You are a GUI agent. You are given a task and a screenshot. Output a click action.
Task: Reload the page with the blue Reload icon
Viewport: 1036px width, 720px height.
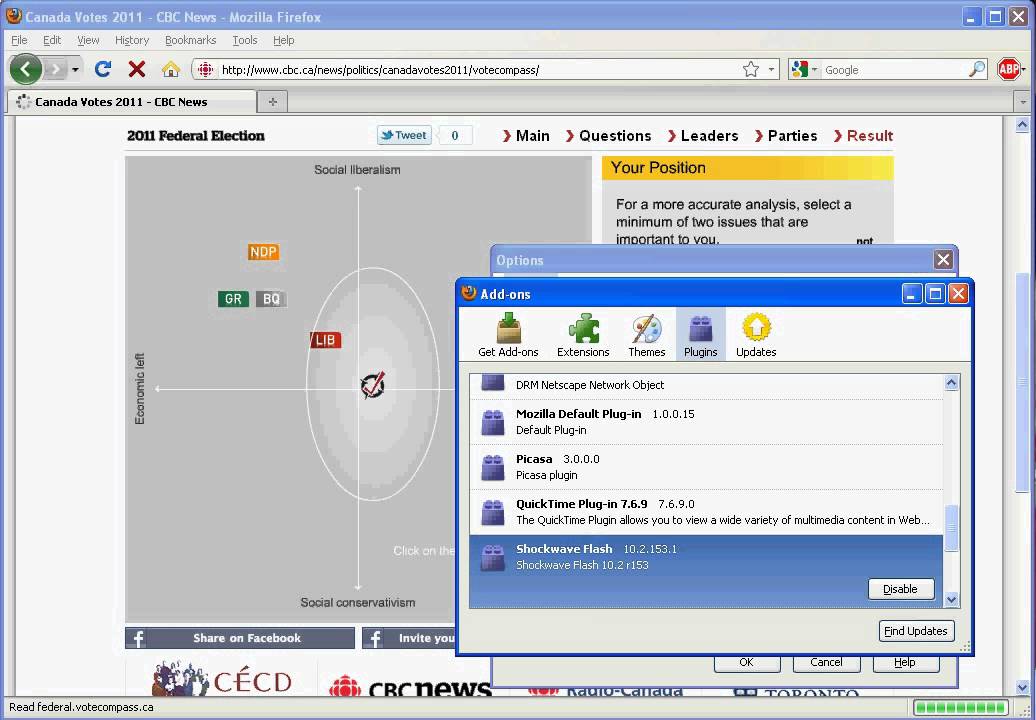102,69
